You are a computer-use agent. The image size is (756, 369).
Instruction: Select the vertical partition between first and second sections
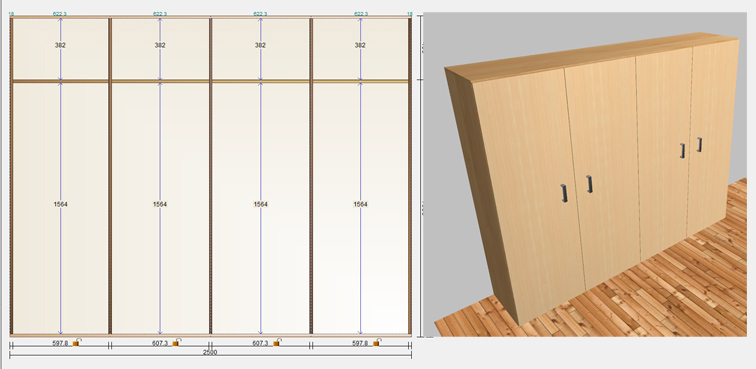click(110, 176)
